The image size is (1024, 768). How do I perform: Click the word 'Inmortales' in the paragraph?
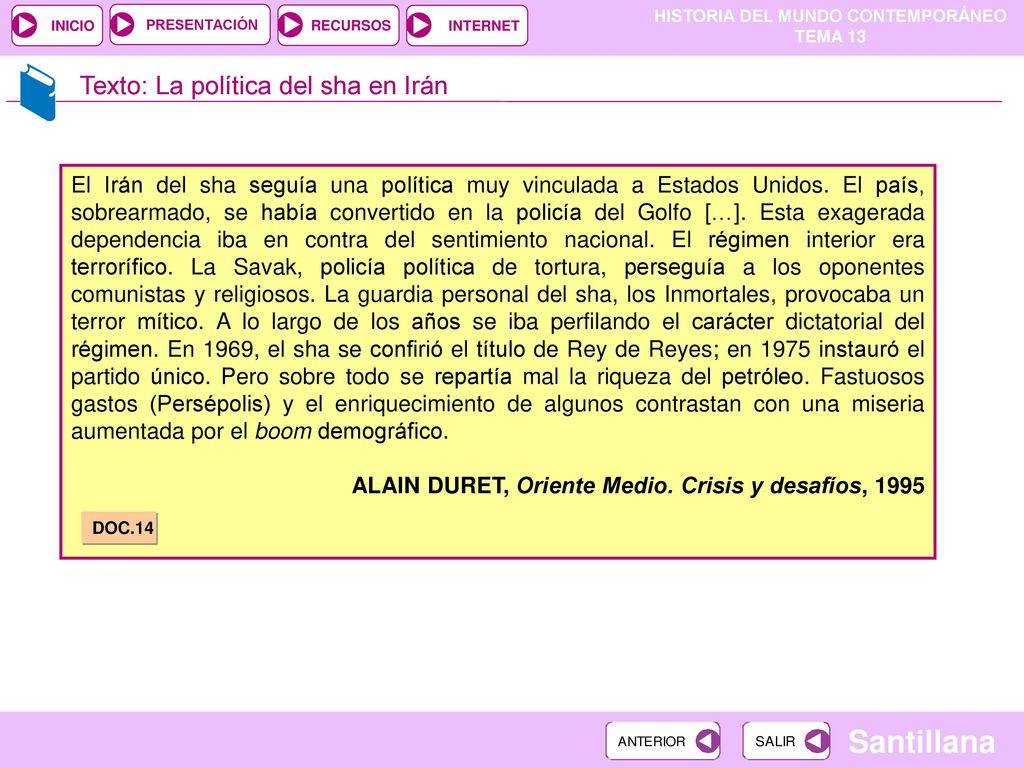coord(720,295)
